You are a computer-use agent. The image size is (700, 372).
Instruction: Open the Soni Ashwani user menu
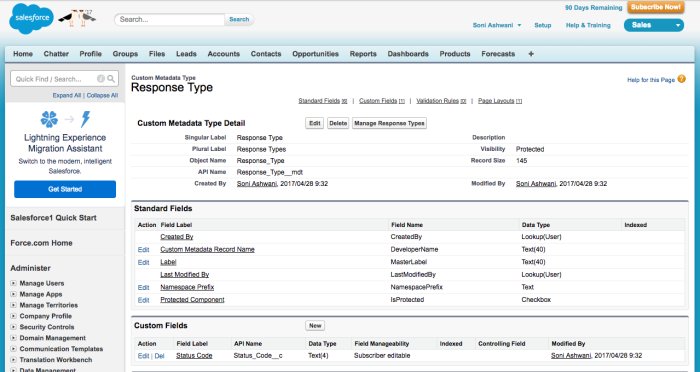[x=497, y=25]
